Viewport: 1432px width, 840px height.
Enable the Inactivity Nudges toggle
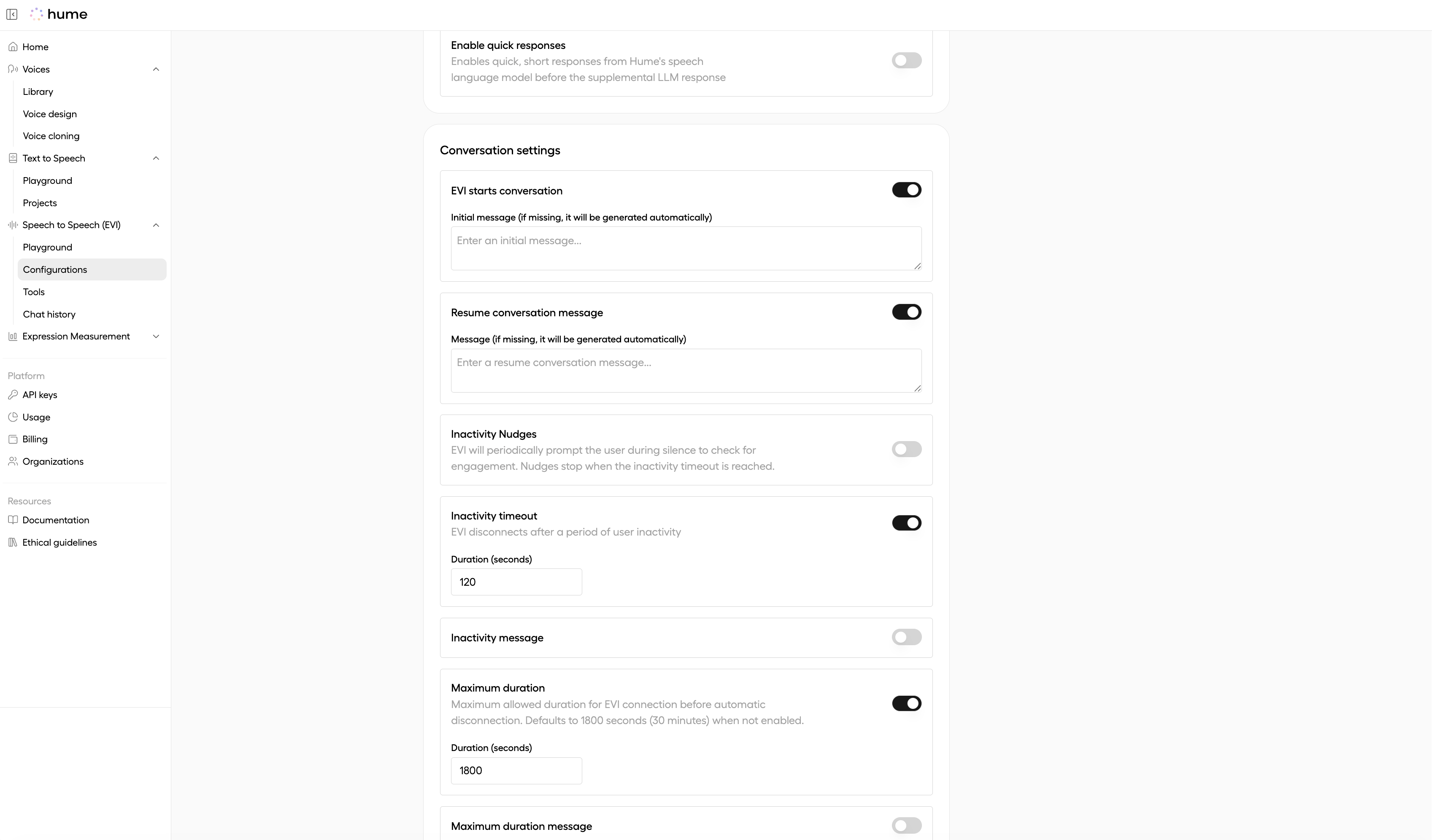pos(906,449)
